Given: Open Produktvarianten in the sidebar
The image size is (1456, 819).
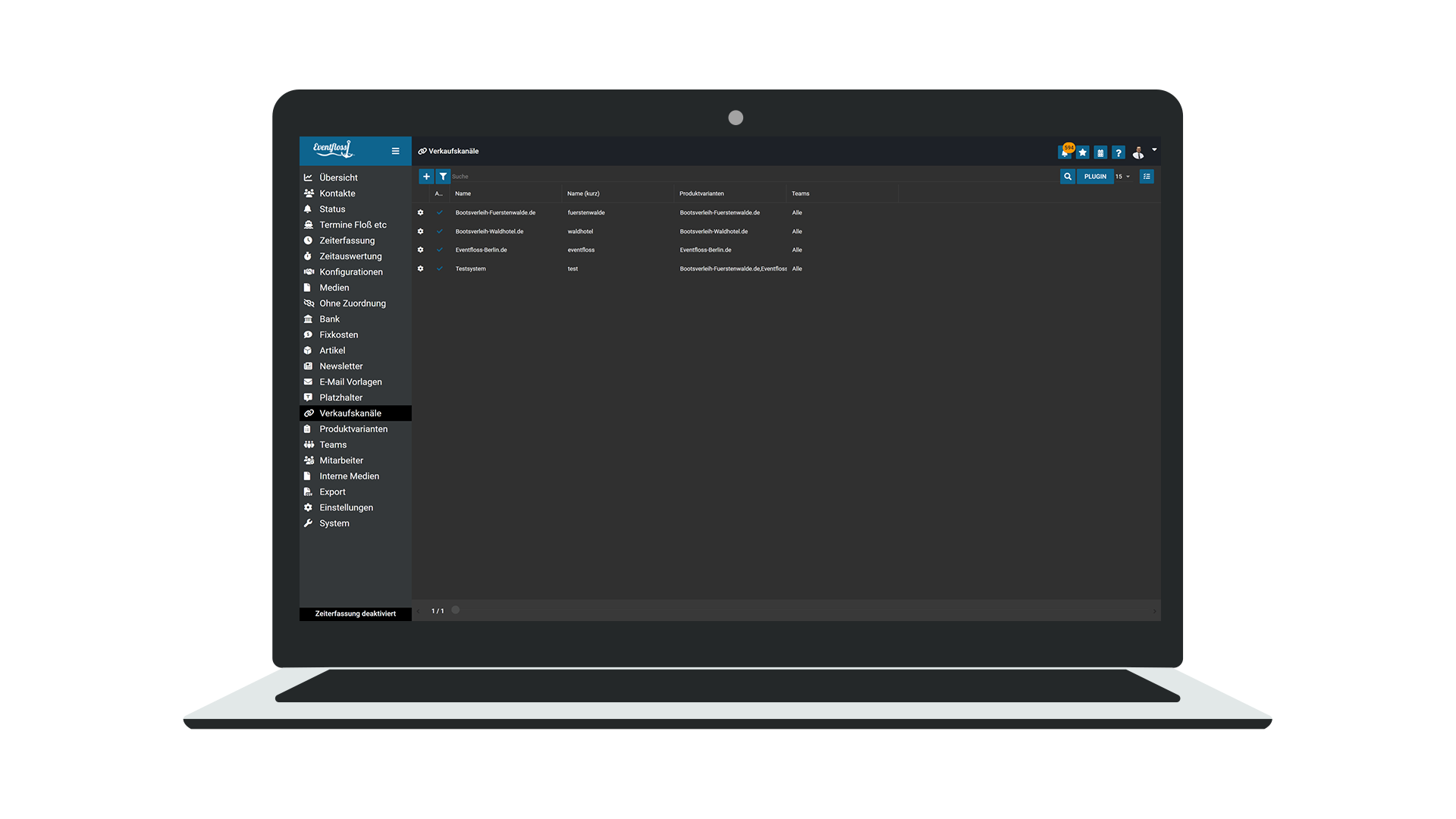Looking at the screenshot, I should click(x=353, y=429).
